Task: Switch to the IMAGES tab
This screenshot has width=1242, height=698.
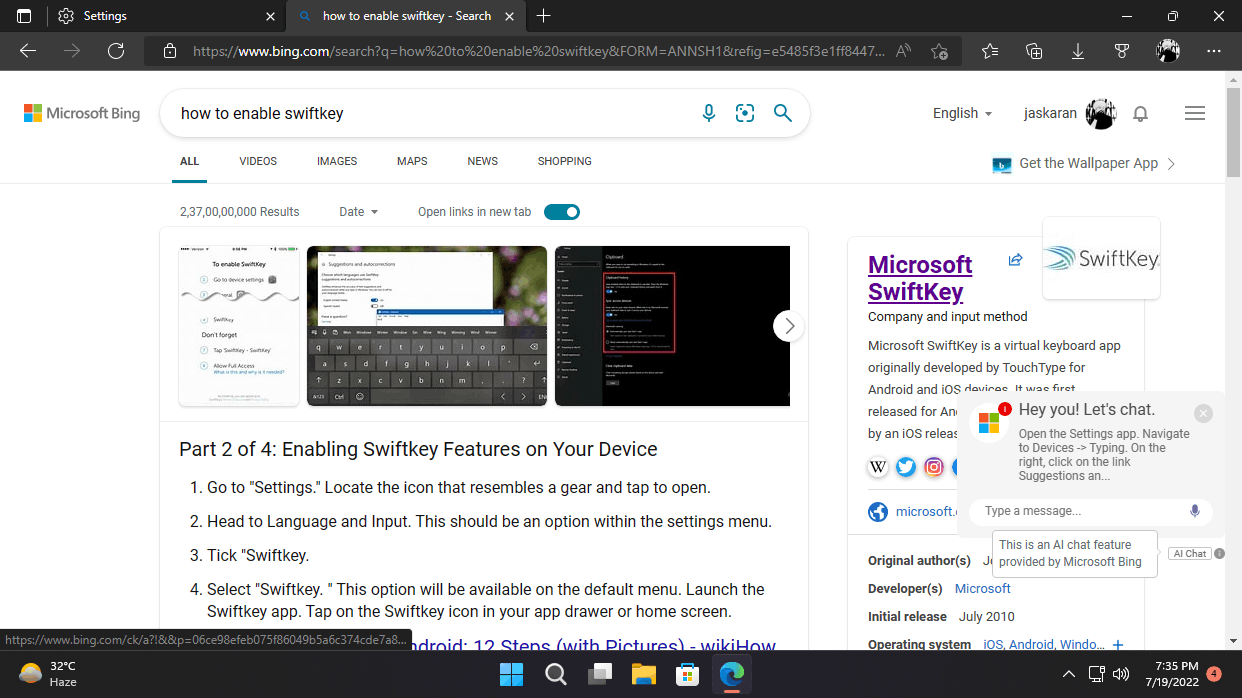Action: click(x=337, y=161)
